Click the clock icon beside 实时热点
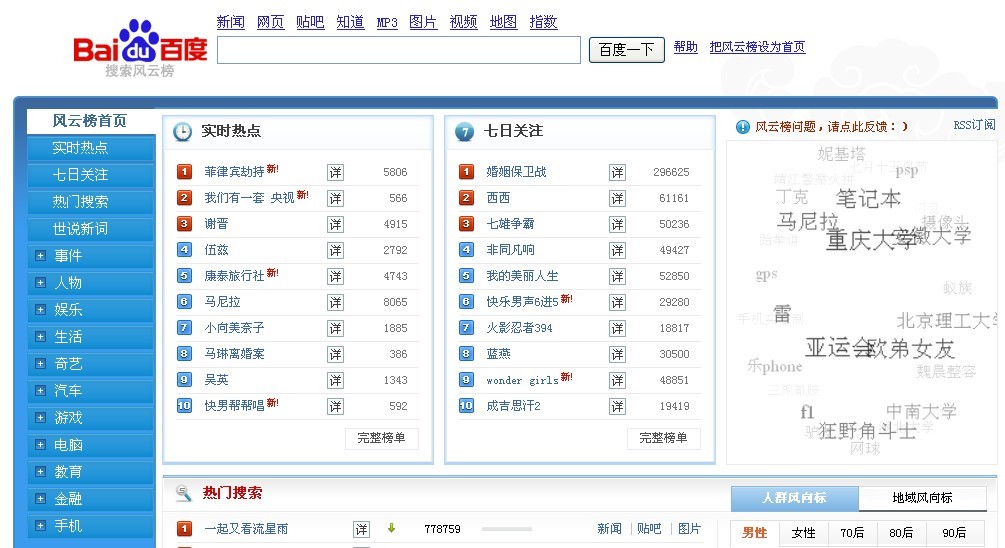 click(x=183, y=132)
